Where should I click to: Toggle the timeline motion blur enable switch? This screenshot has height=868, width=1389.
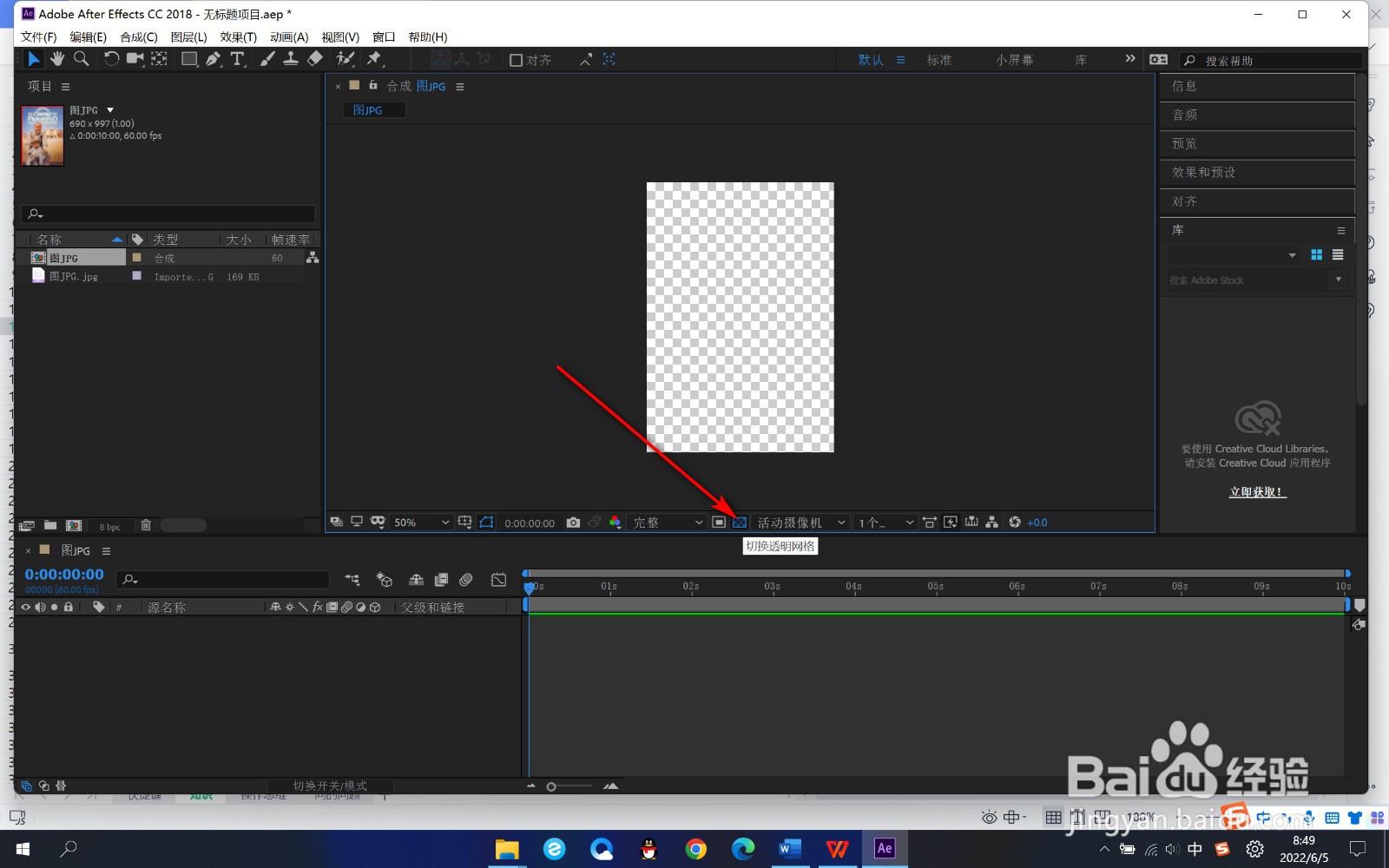pos(466,580)
